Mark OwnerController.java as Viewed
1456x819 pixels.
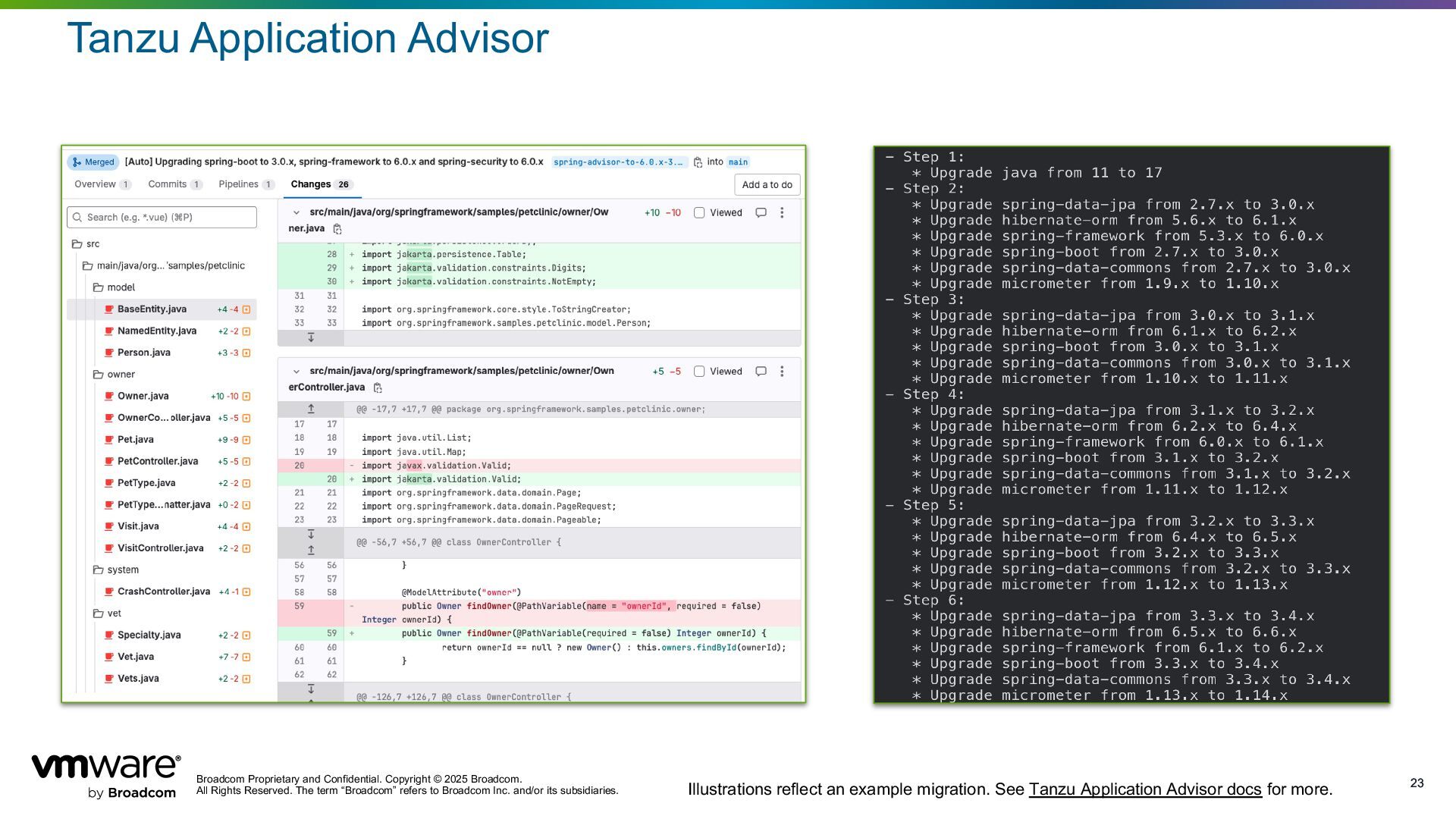(x=699, y=372)
